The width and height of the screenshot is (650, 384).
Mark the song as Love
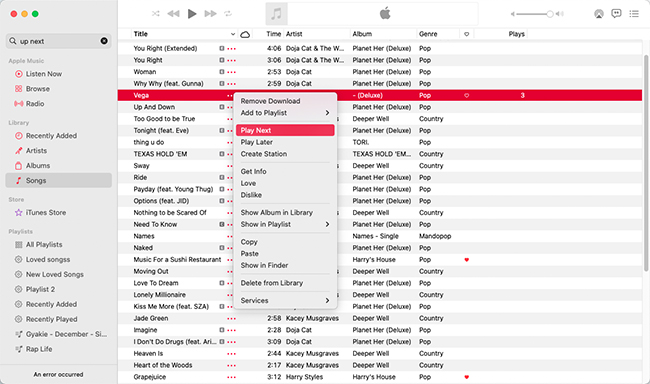[285, 183]
